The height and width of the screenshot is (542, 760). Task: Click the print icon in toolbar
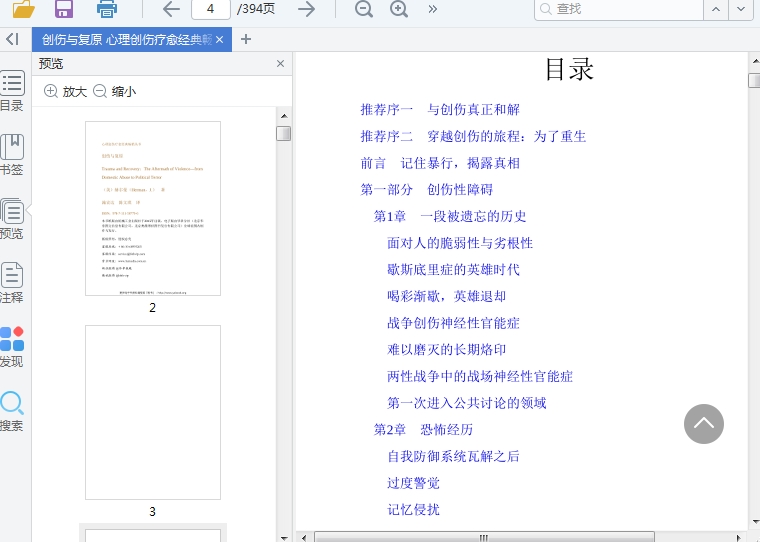[107, 9]
